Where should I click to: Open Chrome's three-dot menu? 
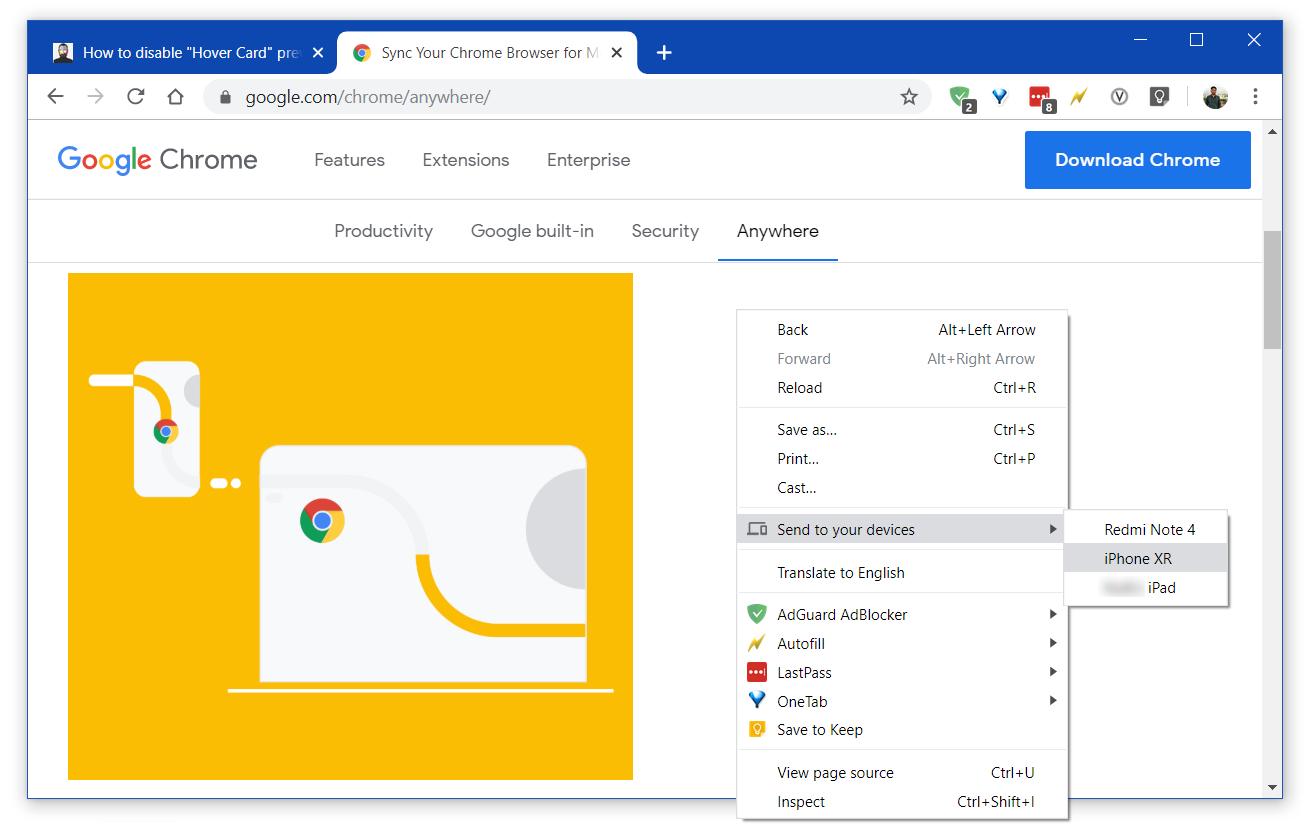(x=1256, y=97)
